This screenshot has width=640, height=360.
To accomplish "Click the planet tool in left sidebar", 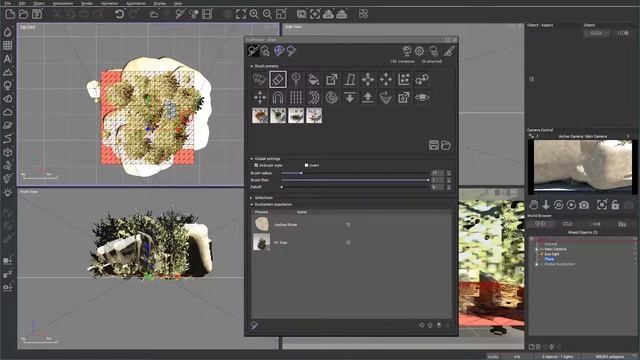I will click(8, 125).
